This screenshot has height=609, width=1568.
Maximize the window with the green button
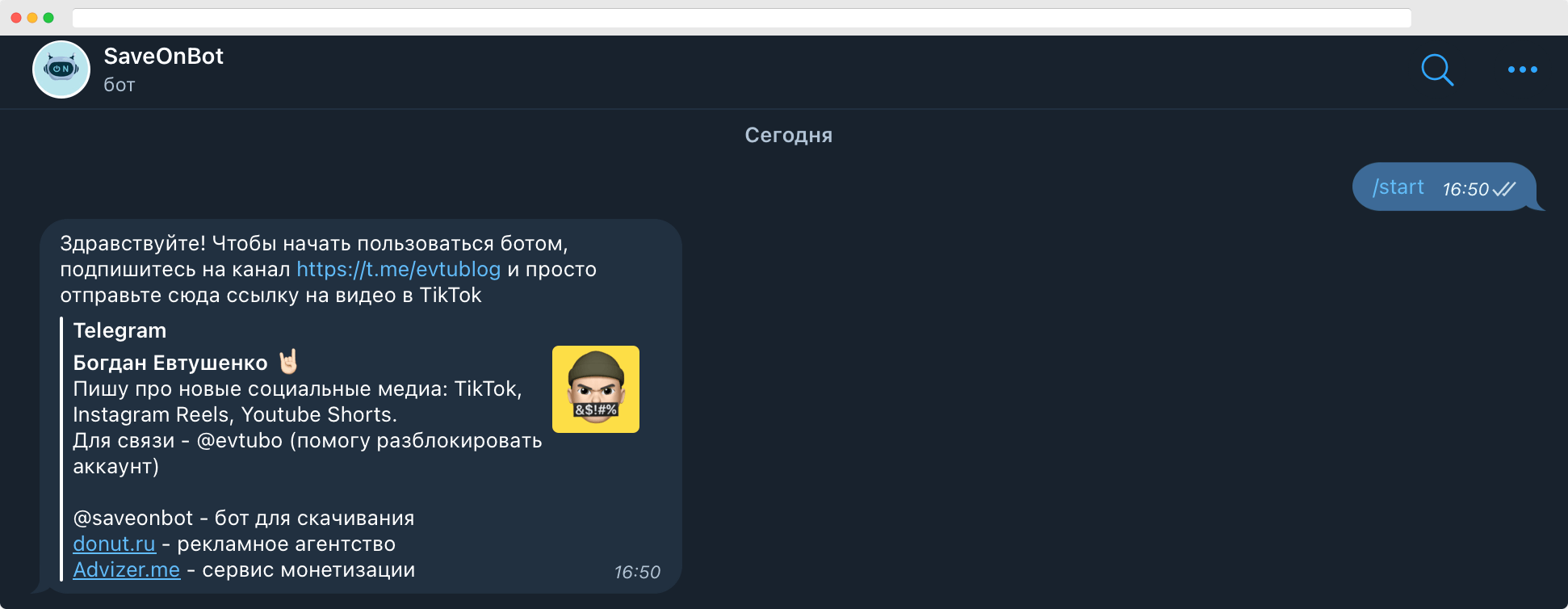pyautogui.click(x=48, y=18)
